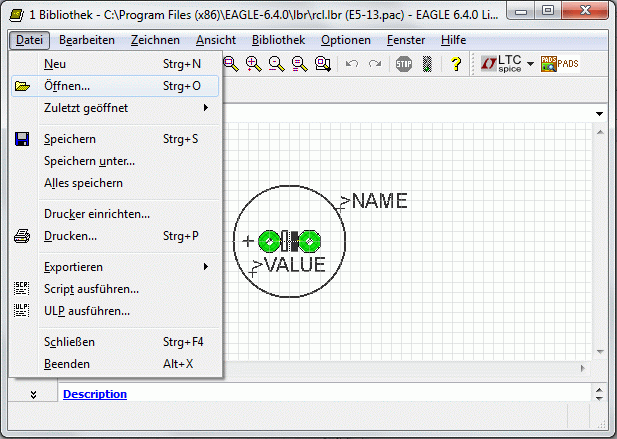The image size is (617, 439).
Task: Click the Stop sign toolbar icon
Action: 404,64
